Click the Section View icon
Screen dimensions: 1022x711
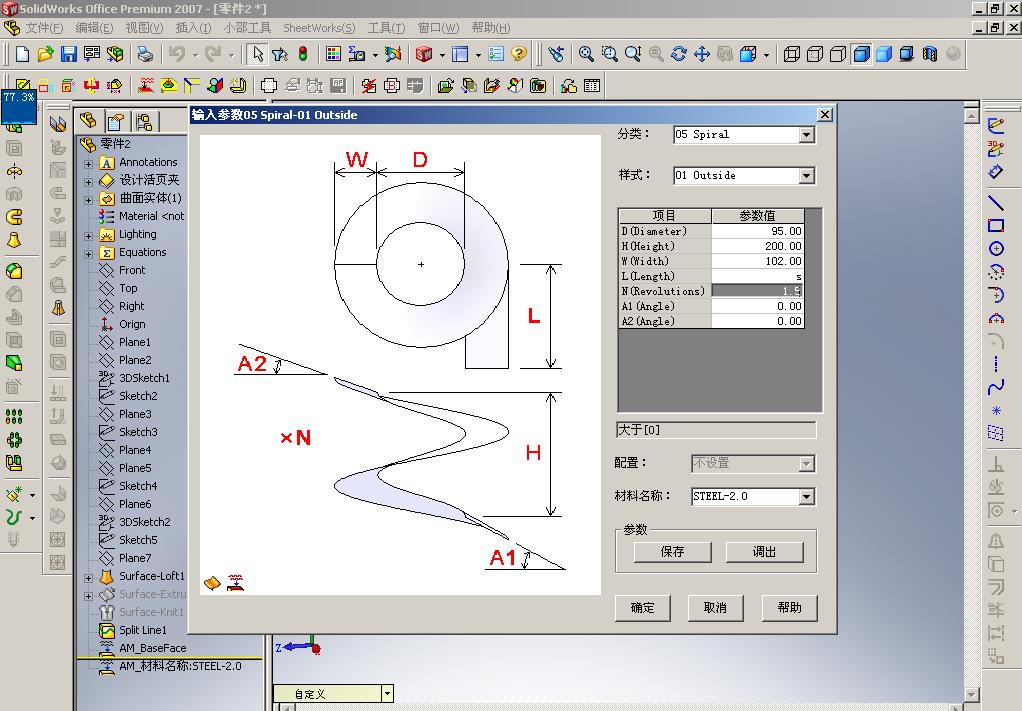click(x=930, y=54)
